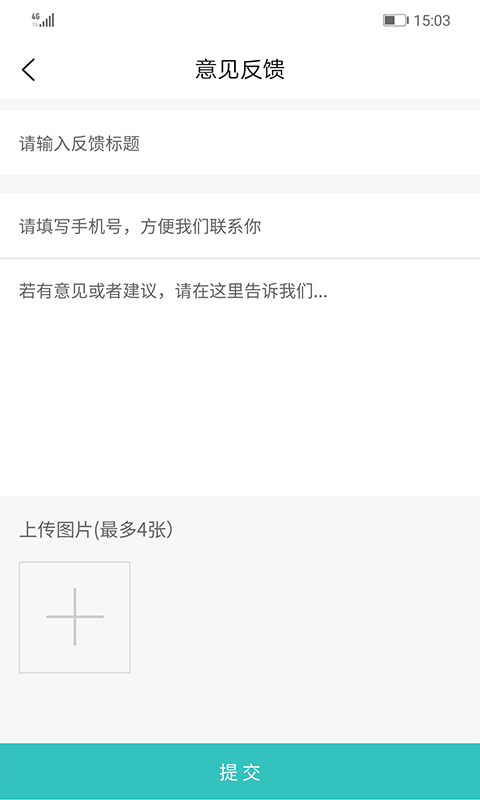Viewport: 480px width, 800px height.
Task: Tap gray area below the image upload box
Action: coord(240,708)
